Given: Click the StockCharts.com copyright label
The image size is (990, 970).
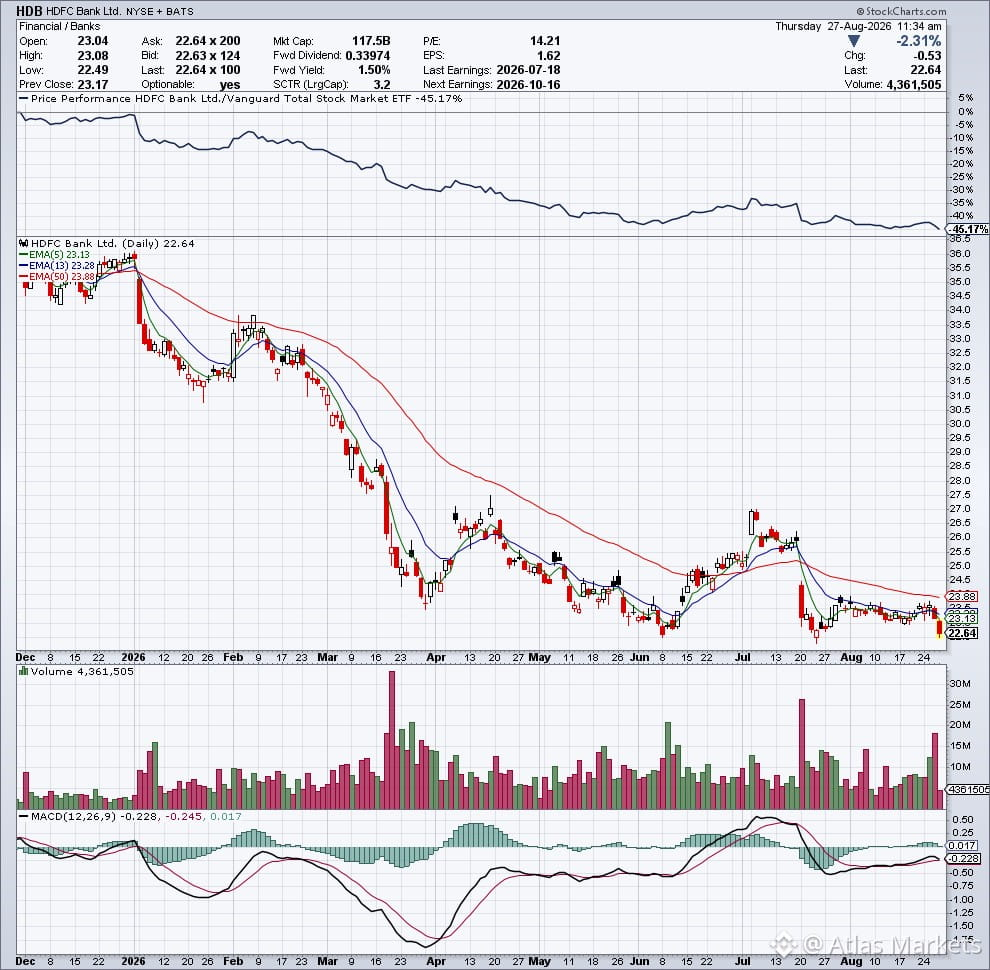Looking at the screenshot, I should pyautogui.click(x=902, y=11).
